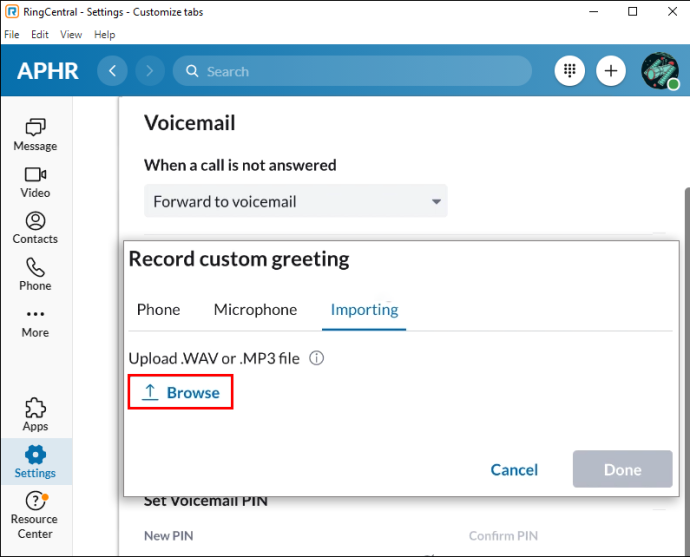Open the dial pad icon
Image resolution: width=690 pixels, height=557 pixels.
pyautogui.click(x=569, y=71)
